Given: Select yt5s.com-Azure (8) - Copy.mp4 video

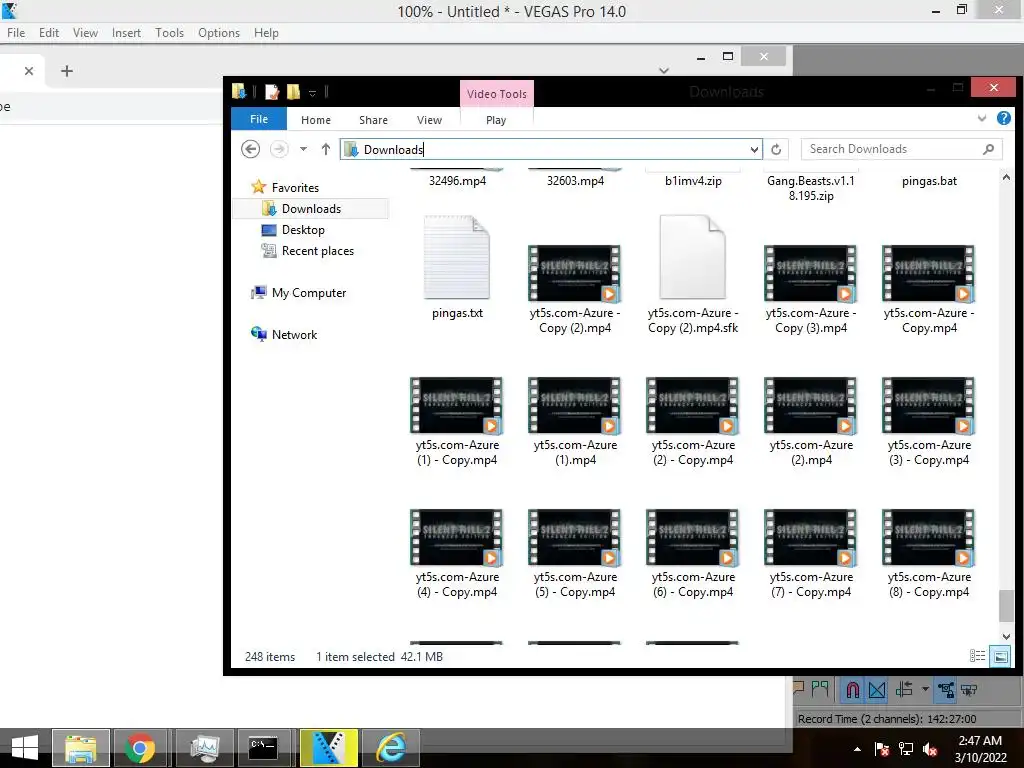Looking at the screenshot, I should 929,537.
